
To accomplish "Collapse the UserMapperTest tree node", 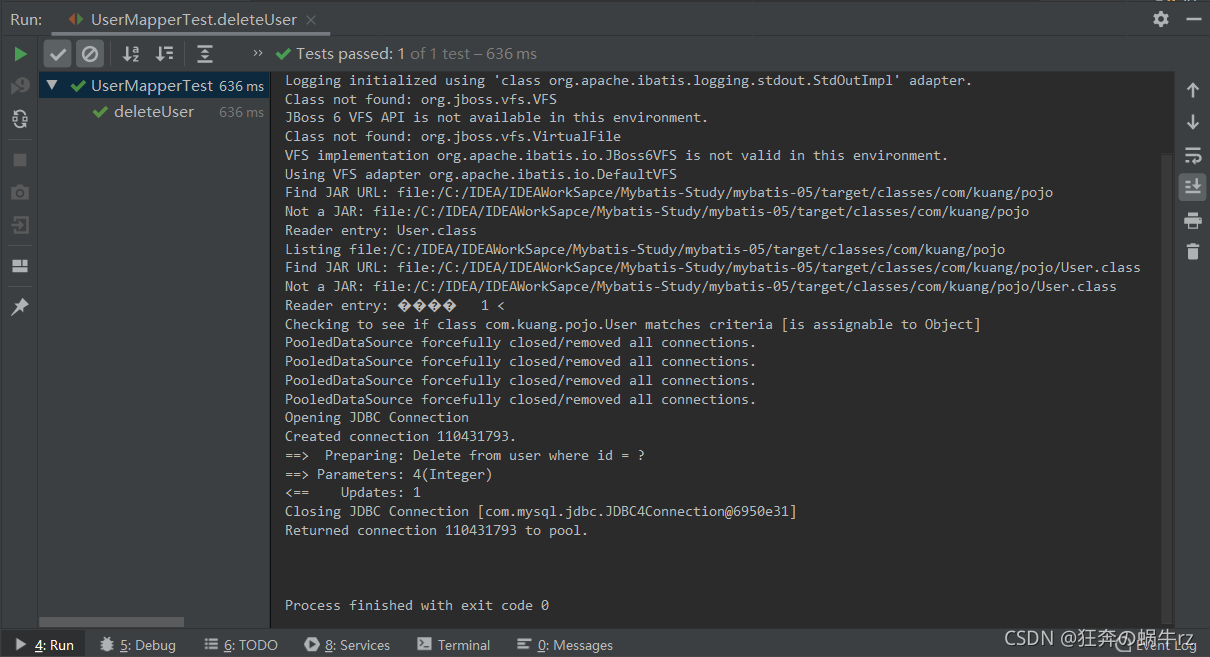I will click(52, 86).
